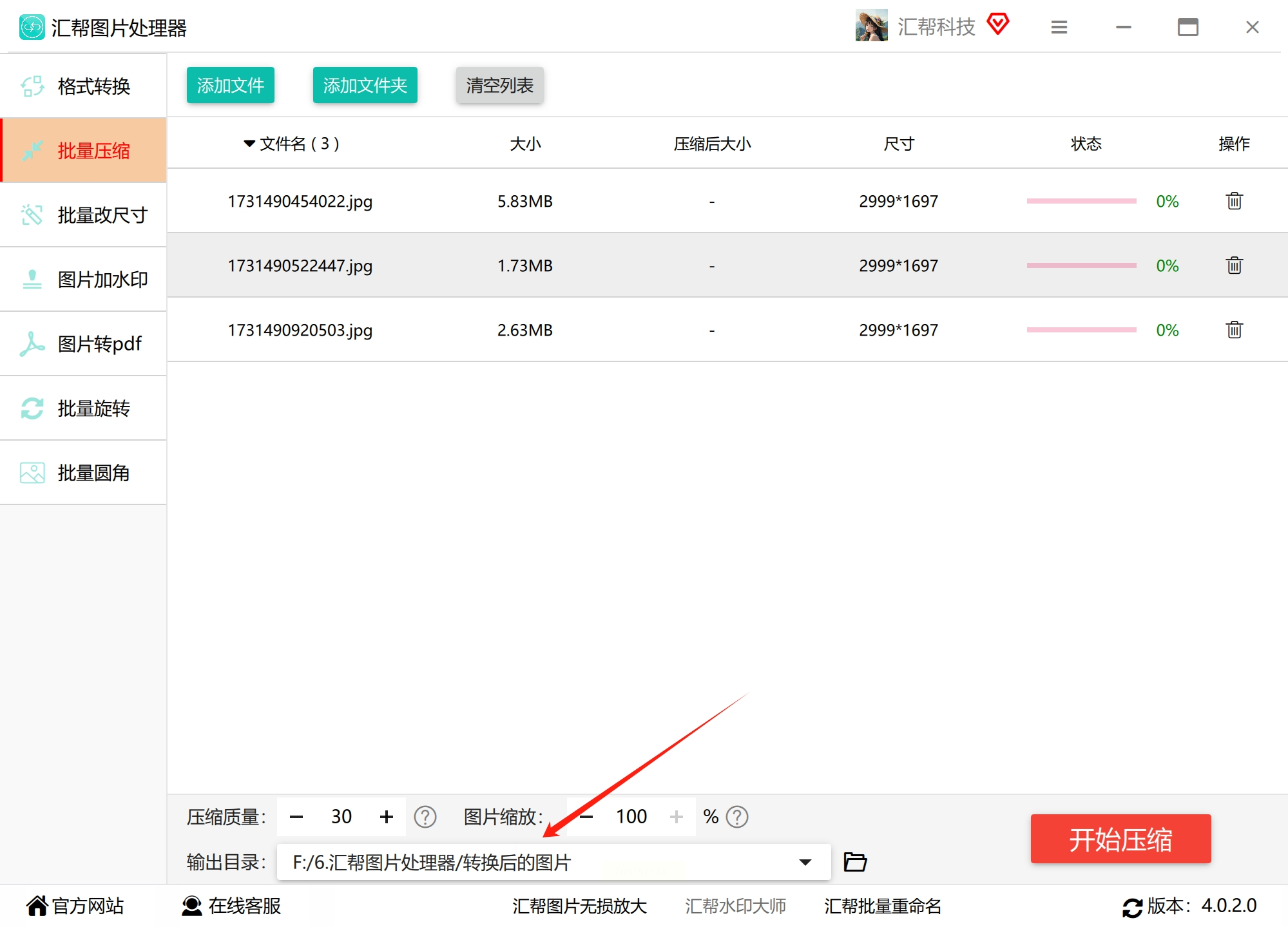Remove 1731490522447.jpg using its trash icon

point(1234,265)
